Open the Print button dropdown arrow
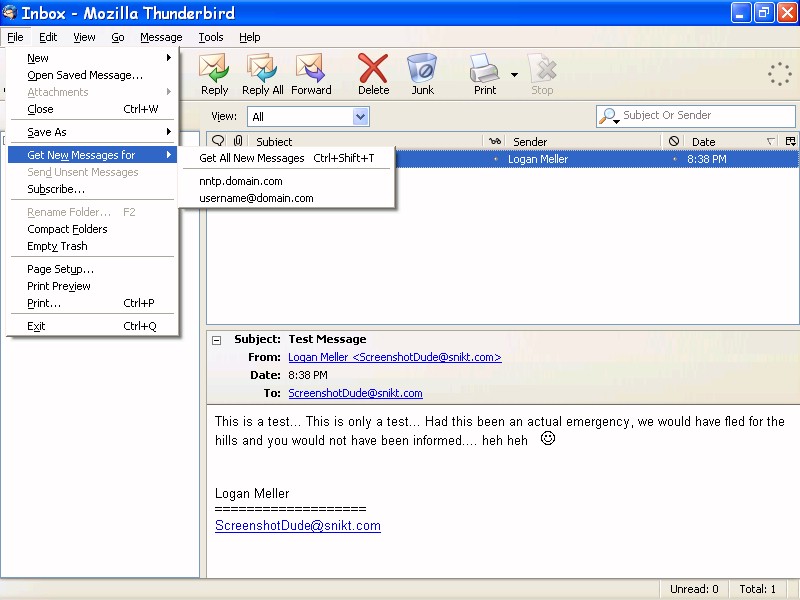The width and height of the screenshot is (800, 600). pyautogui.click(x=514, y=74)
